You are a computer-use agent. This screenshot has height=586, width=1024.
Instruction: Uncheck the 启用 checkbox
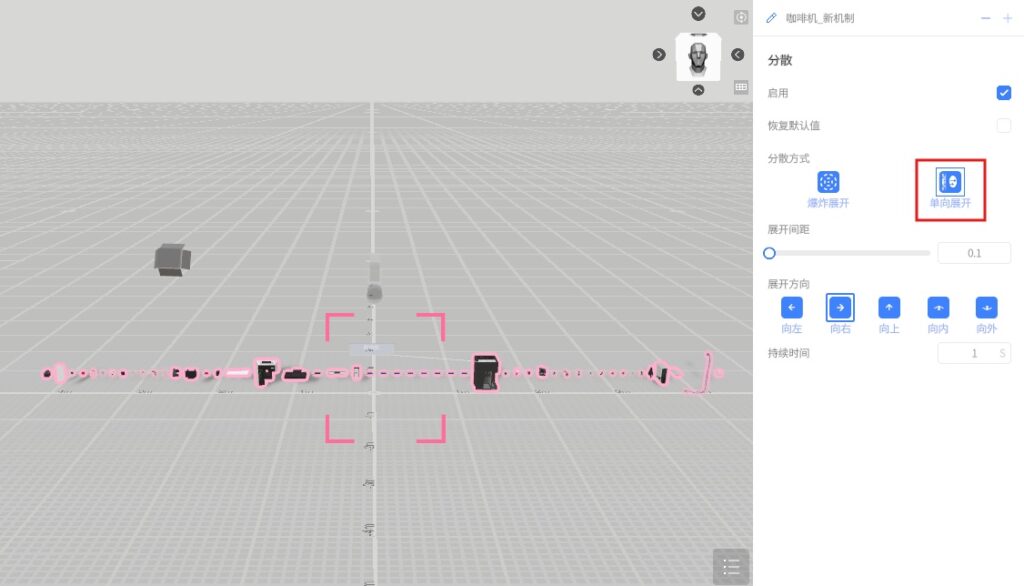(1003, 93)
